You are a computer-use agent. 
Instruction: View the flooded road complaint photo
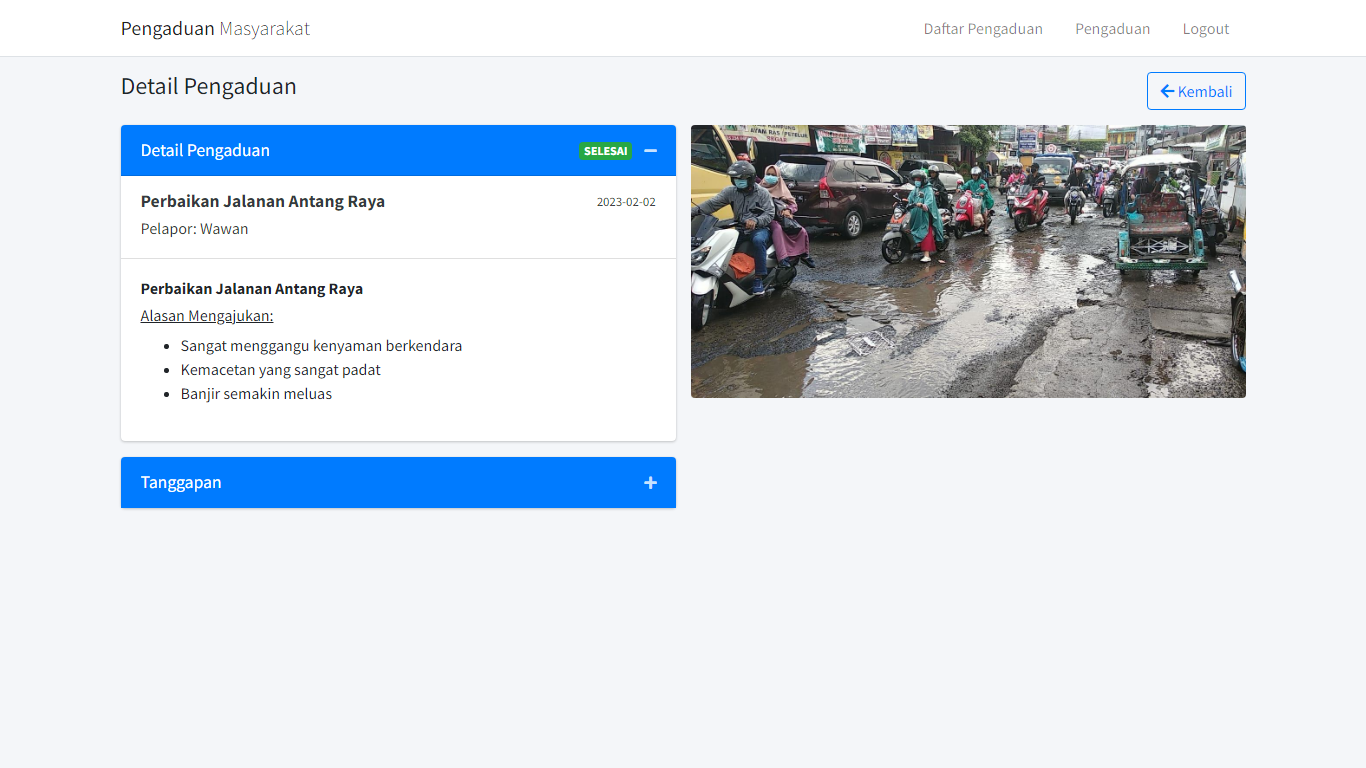pyautogui.click(x=968, y=262)
